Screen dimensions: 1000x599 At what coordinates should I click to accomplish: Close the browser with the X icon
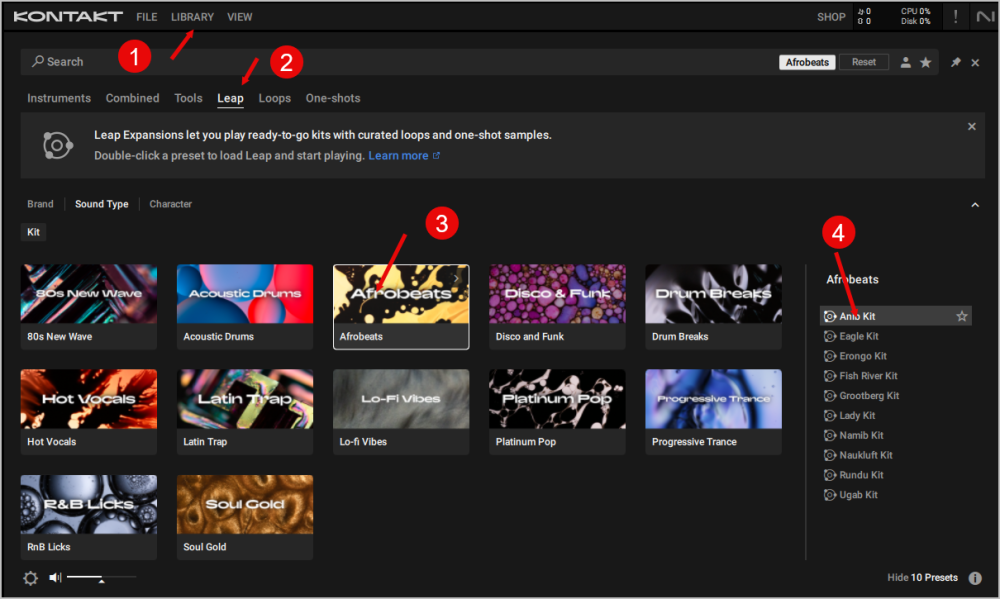click(x=975, y=63)
